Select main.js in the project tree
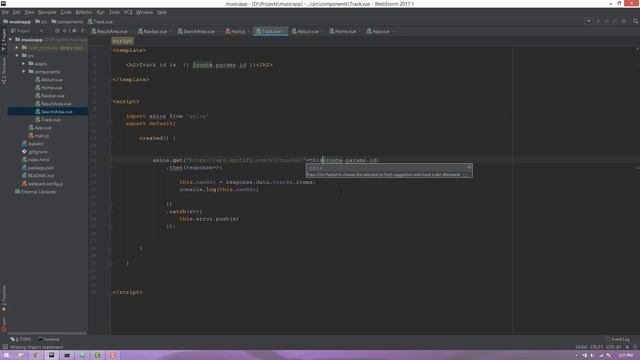640x360 pixels. pos(39,136)
